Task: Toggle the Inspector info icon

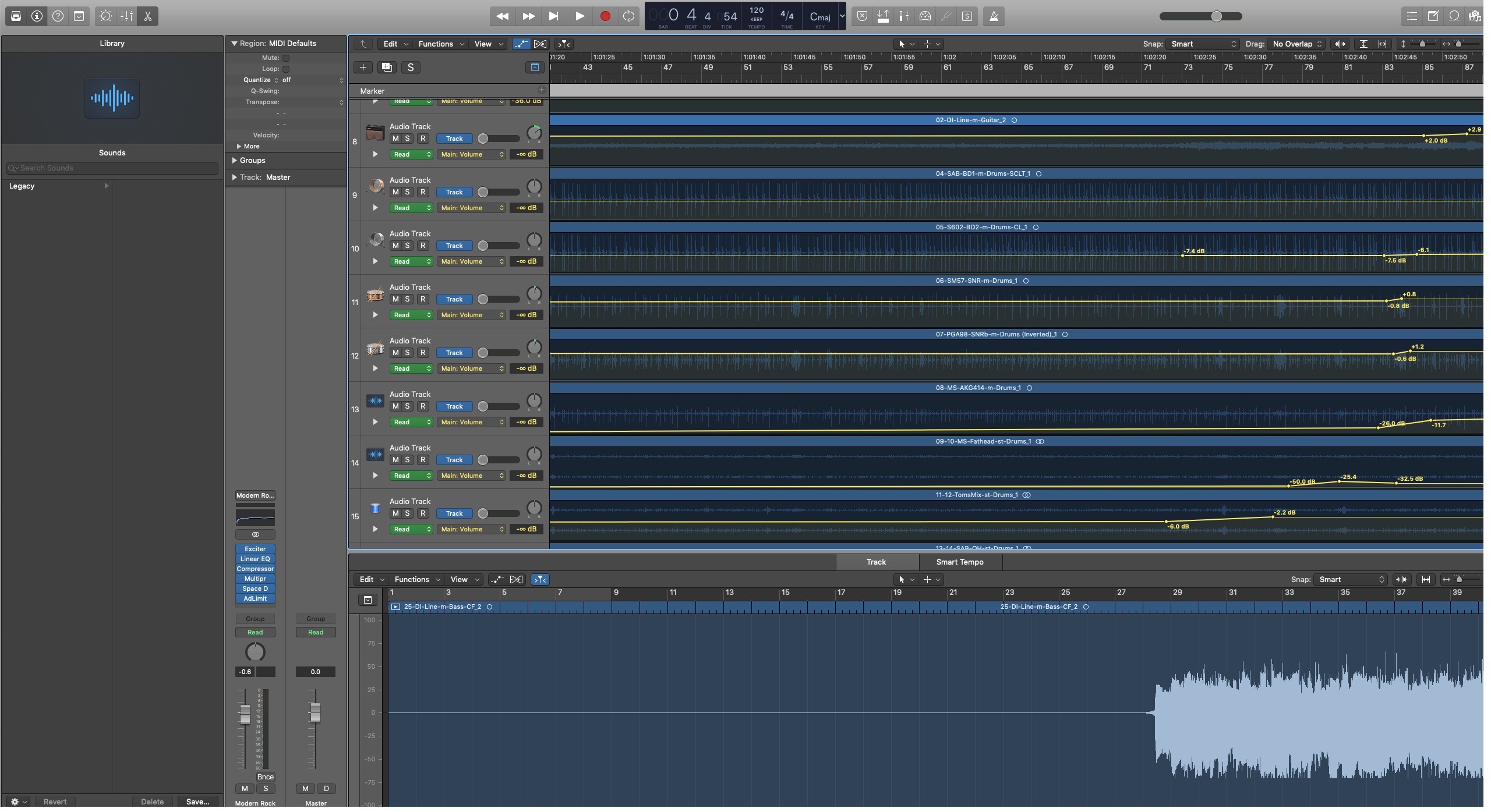Action: 37,16
